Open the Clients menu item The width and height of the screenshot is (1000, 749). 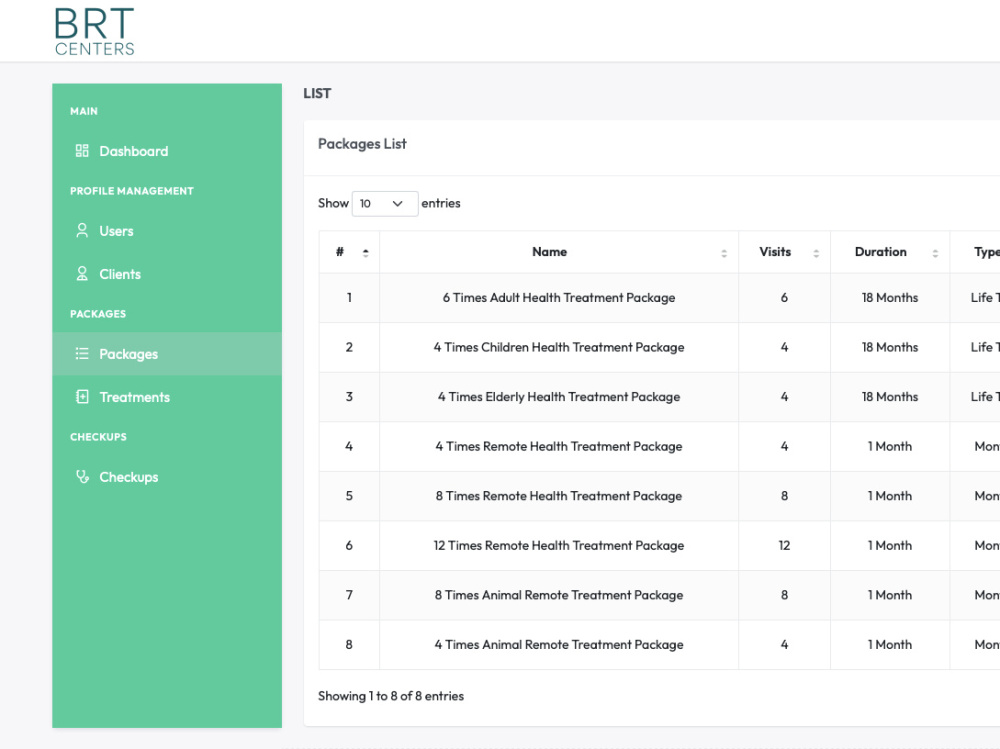(167, 274)
